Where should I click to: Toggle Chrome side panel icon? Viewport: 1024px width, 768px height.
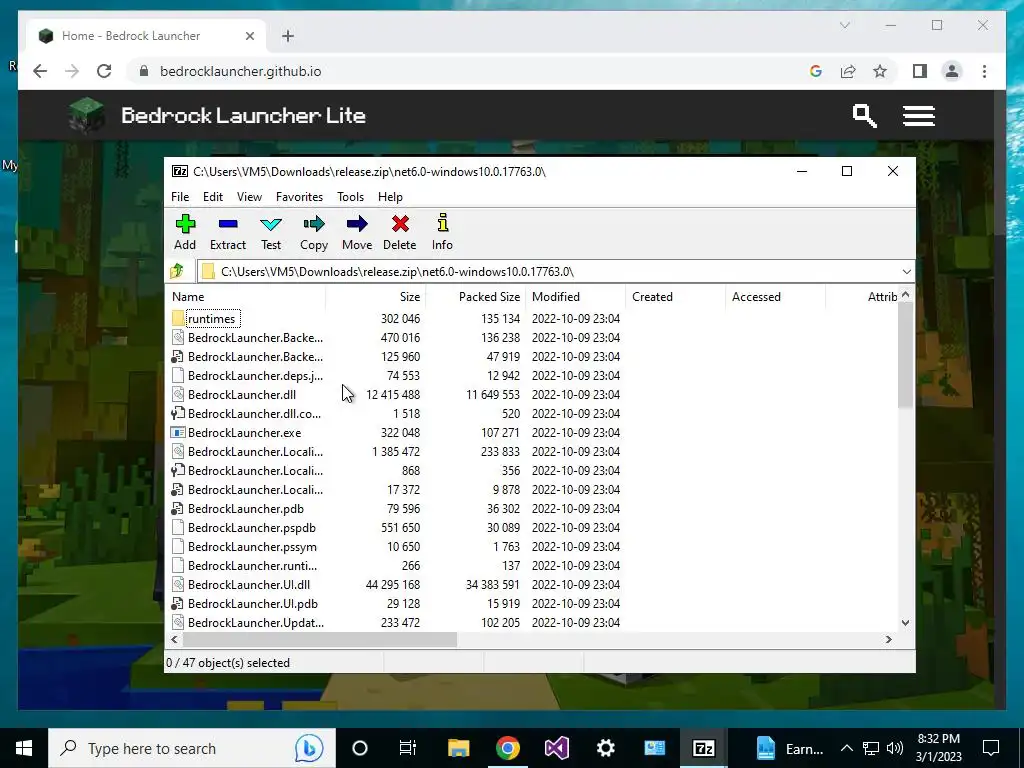point(920,71)
